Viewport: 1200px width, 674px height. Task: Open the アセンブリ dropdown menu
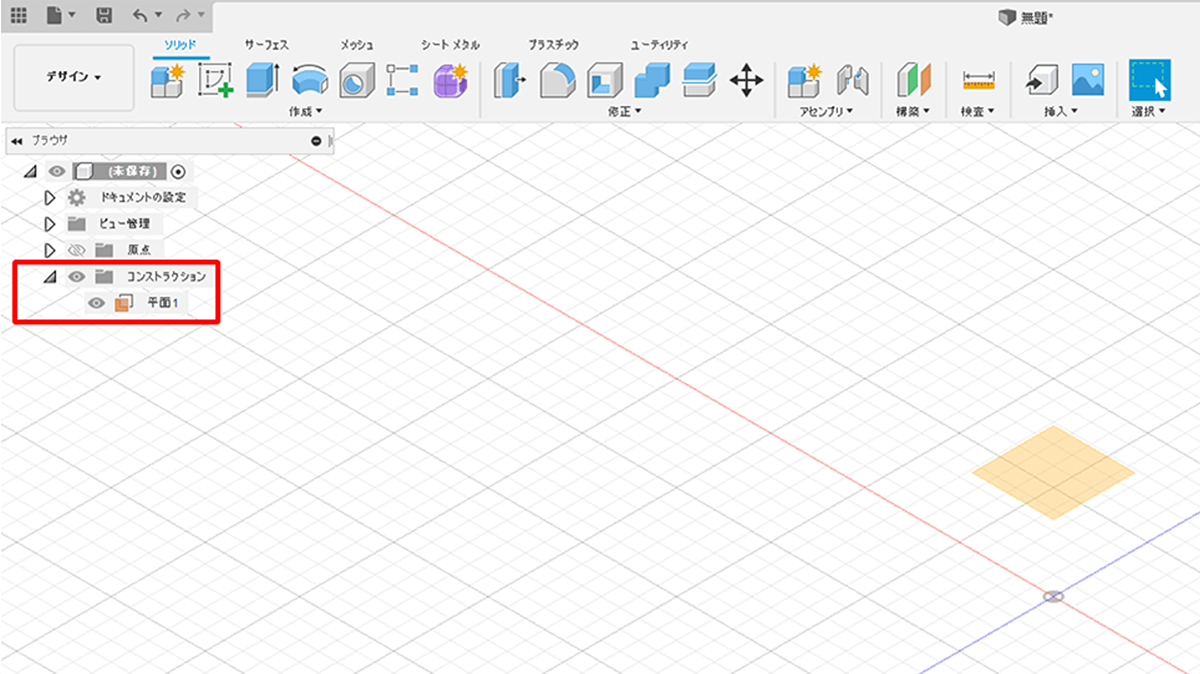point(827,112)
